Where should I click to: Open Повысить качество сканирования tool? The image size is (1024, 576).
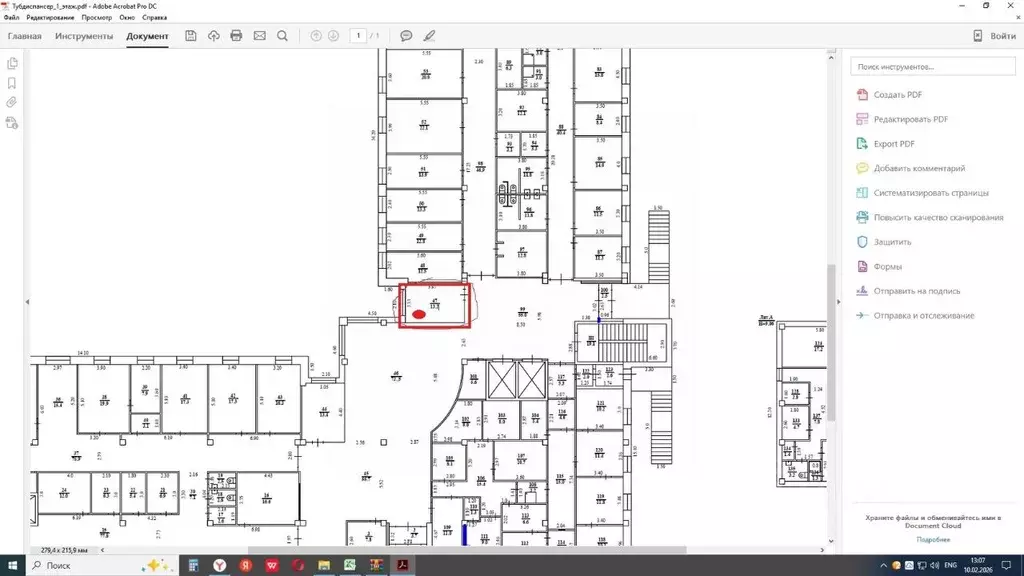pyautogui.click(x=929, y=217)
